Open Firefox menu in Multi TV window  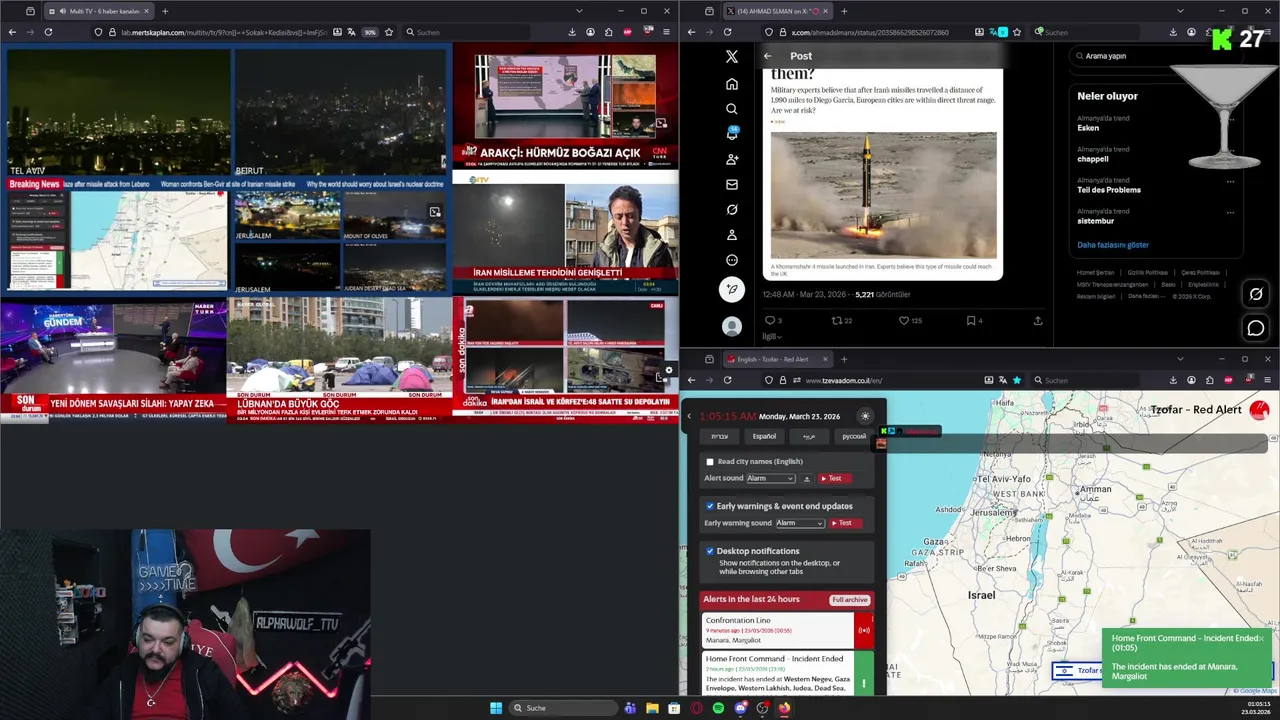pos(666,32)
